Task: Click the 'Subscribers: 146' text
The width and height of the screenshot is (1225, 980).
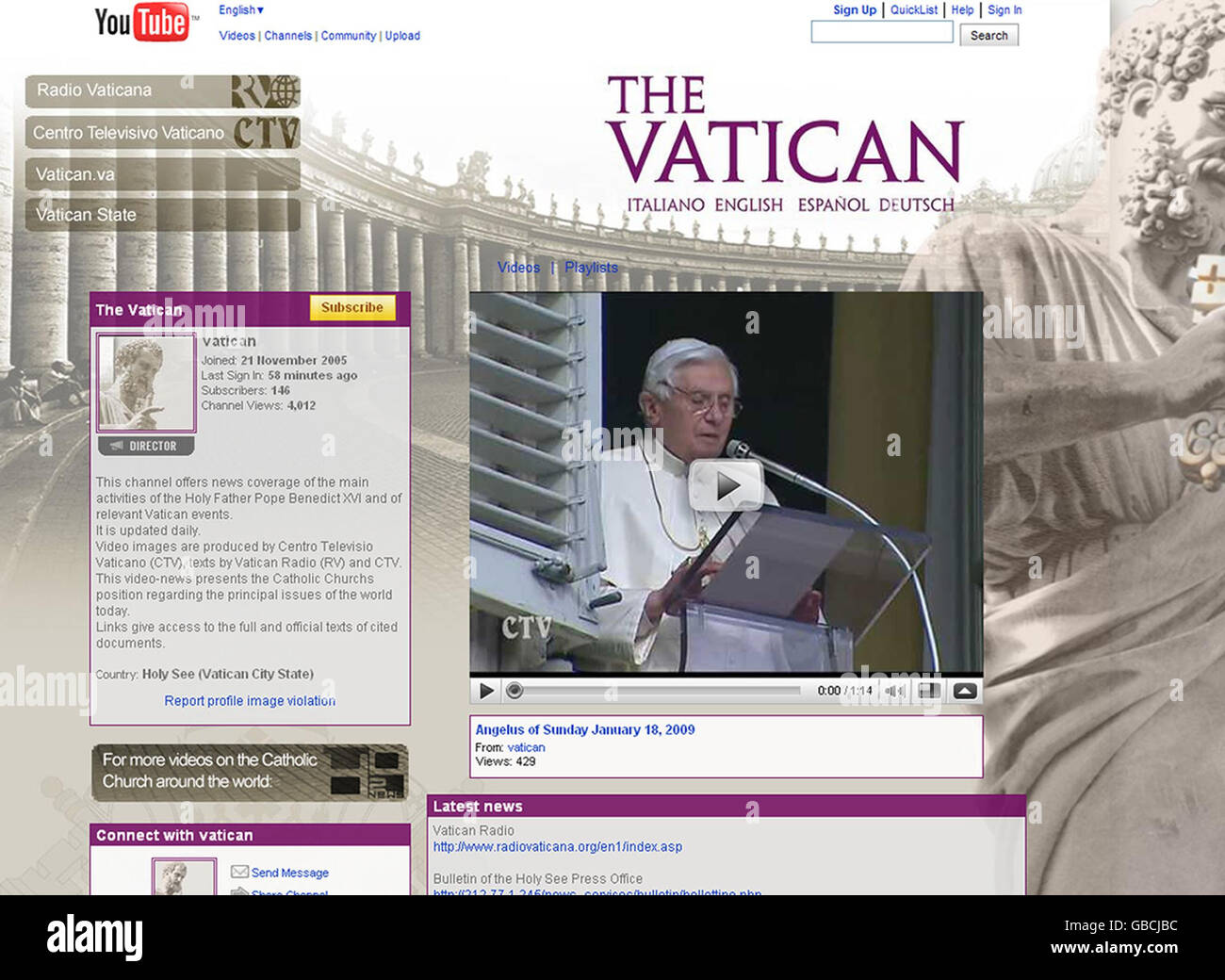Action: pyautogui.click(x=245, y=390)
